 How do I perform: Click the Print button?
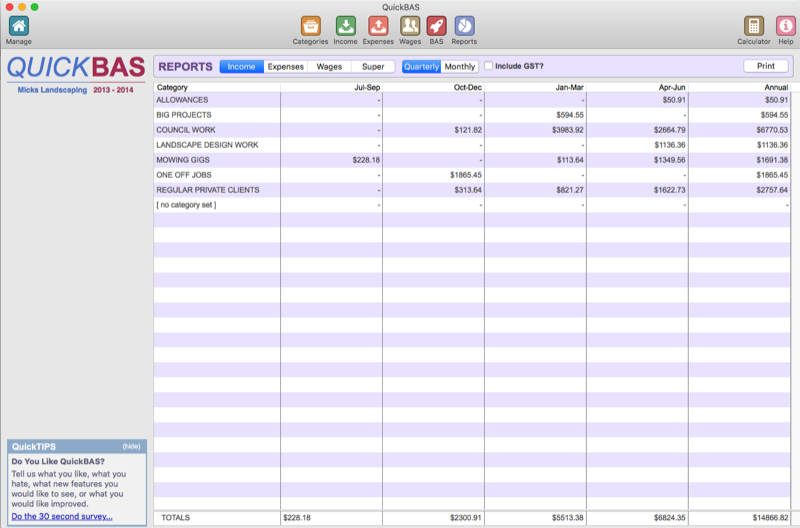(x=766, y=66)
